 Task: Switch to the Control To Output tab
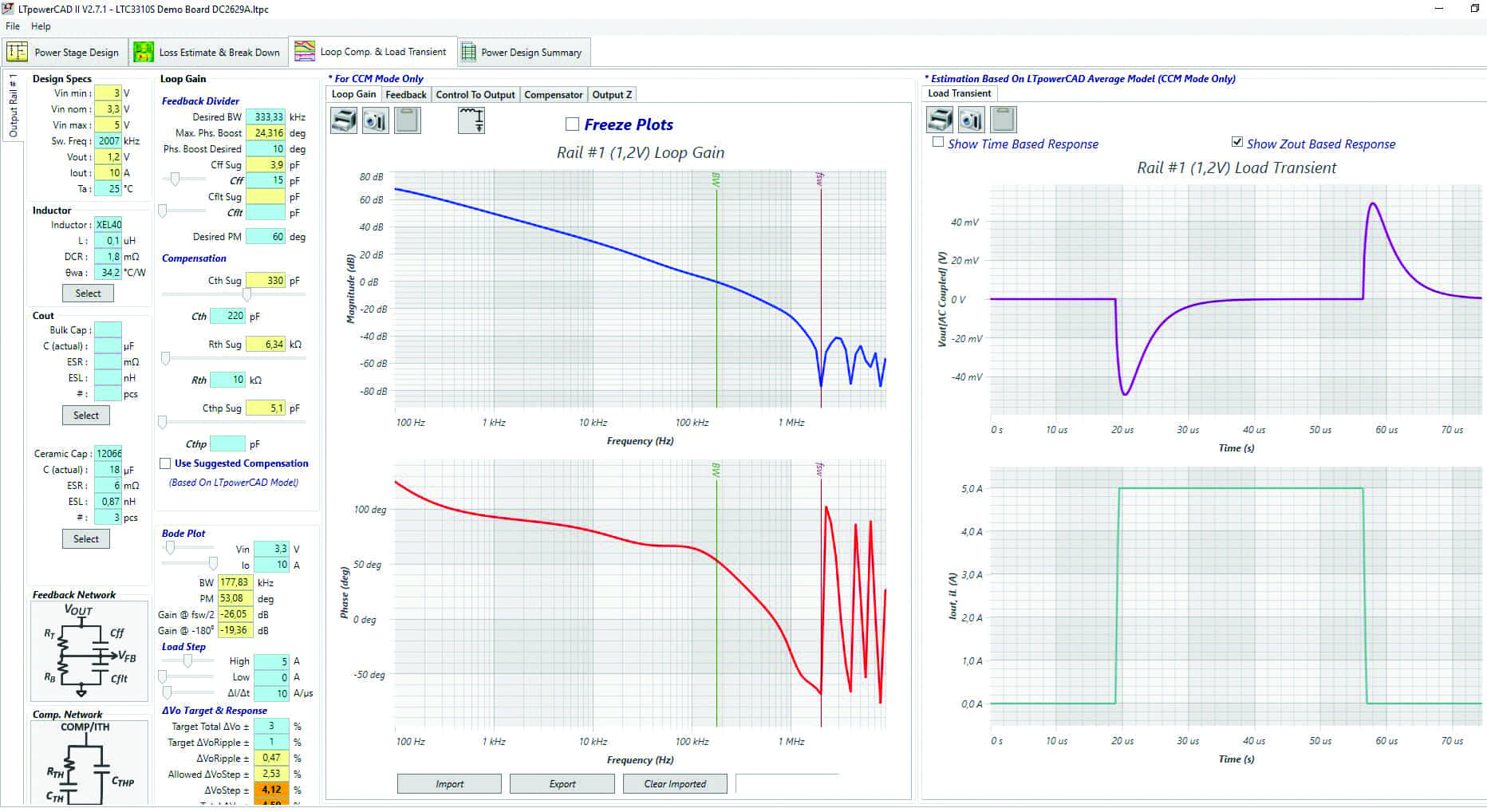click(475, 95)
